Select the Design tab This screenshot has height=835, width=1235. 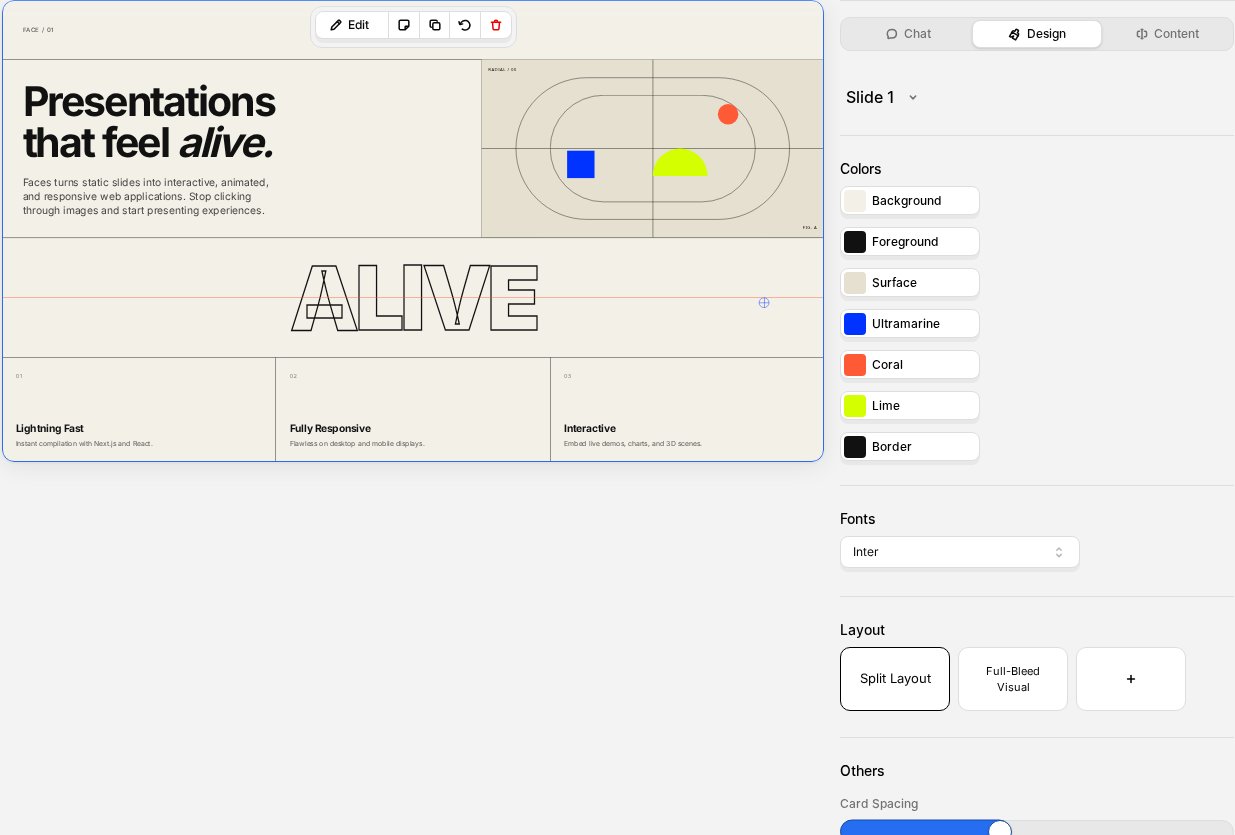tap(1037, 34)
